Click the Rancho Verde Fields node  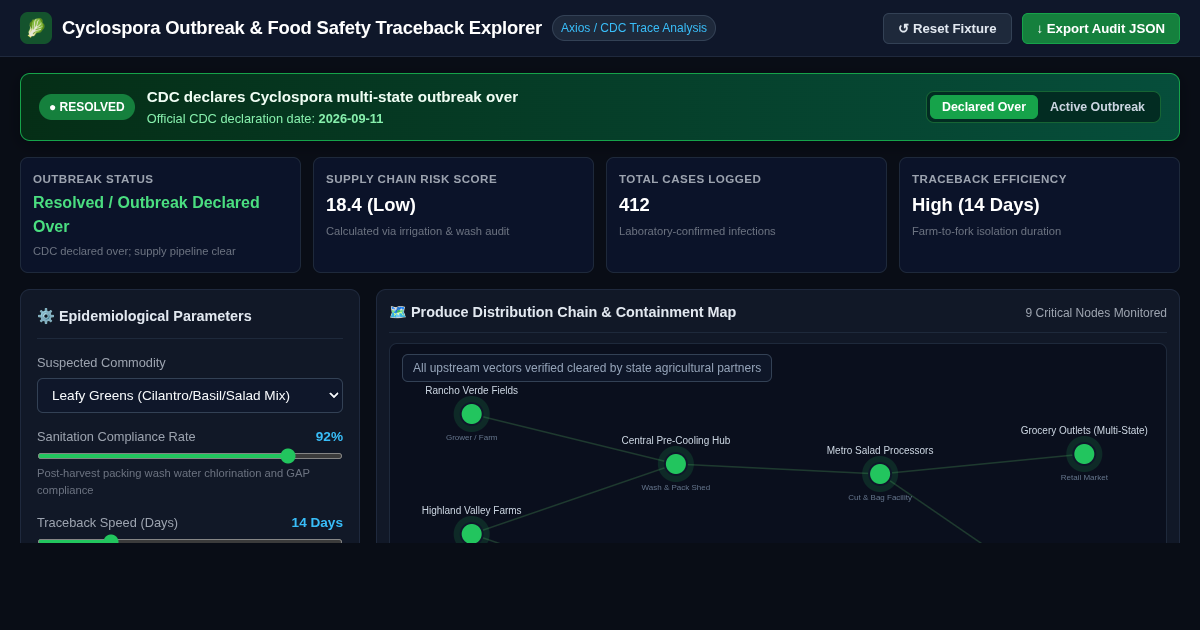472,414
